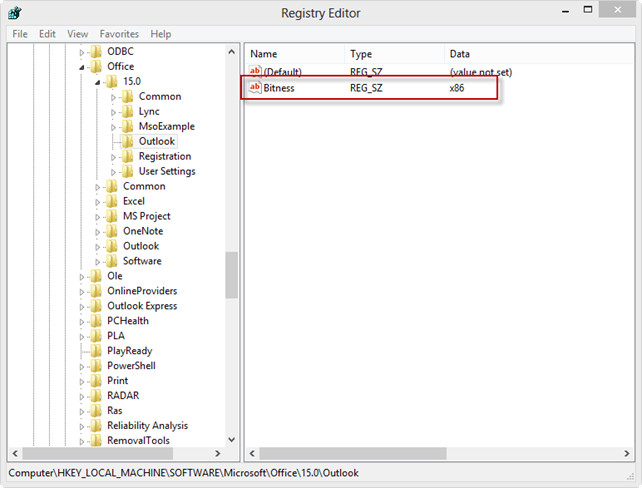
Task: Expand the Outlook key below OneNote
Action: coord(97,247)
